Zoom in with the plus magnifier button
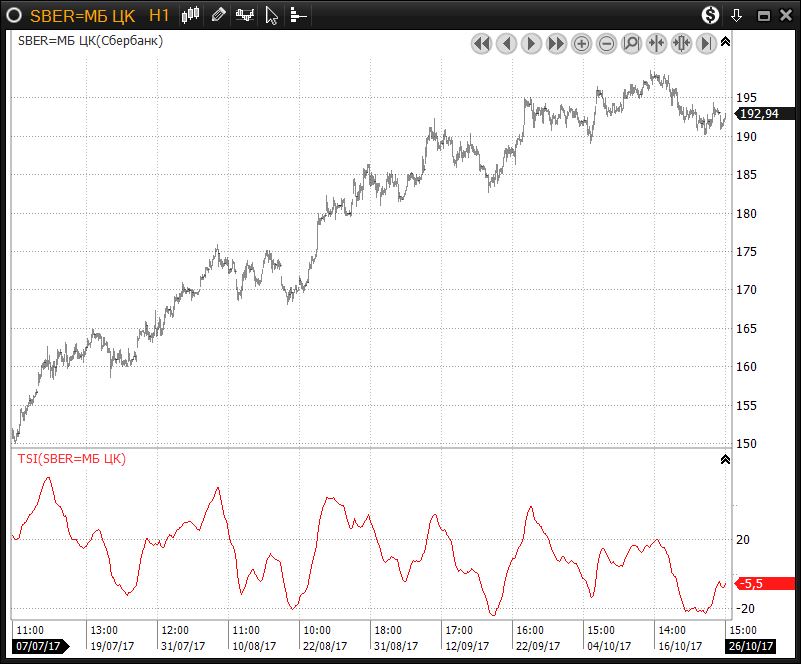This screenshot has height=664, width=801. tap(582, 43)
